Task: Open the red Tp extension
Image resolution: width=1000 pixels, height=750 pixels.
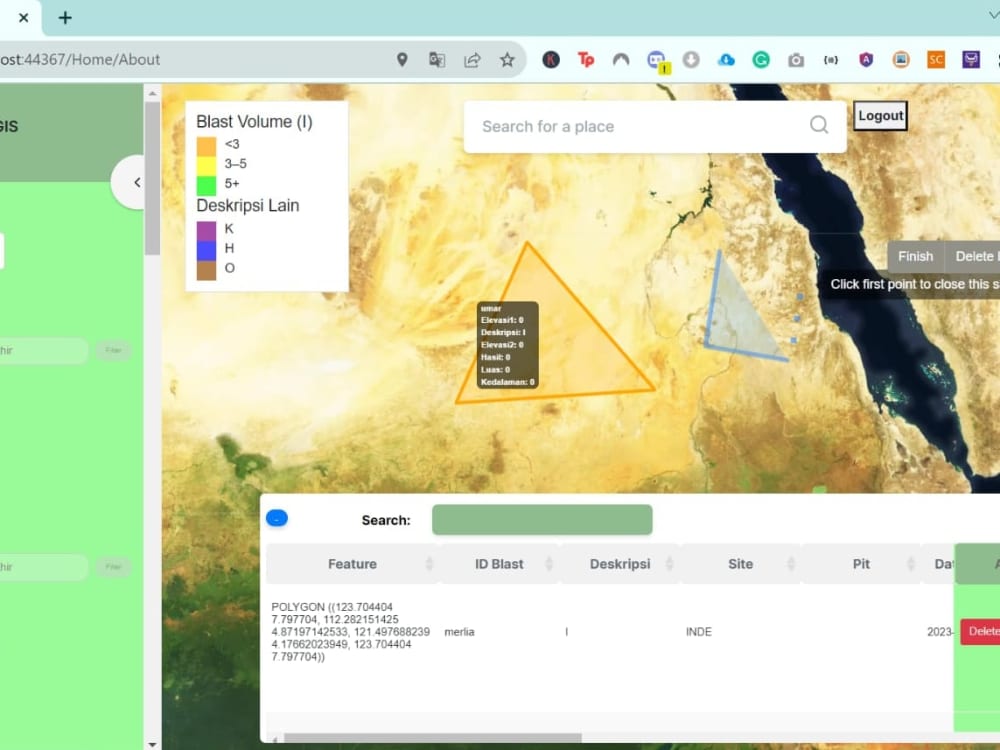Action: tap(585, 60)
